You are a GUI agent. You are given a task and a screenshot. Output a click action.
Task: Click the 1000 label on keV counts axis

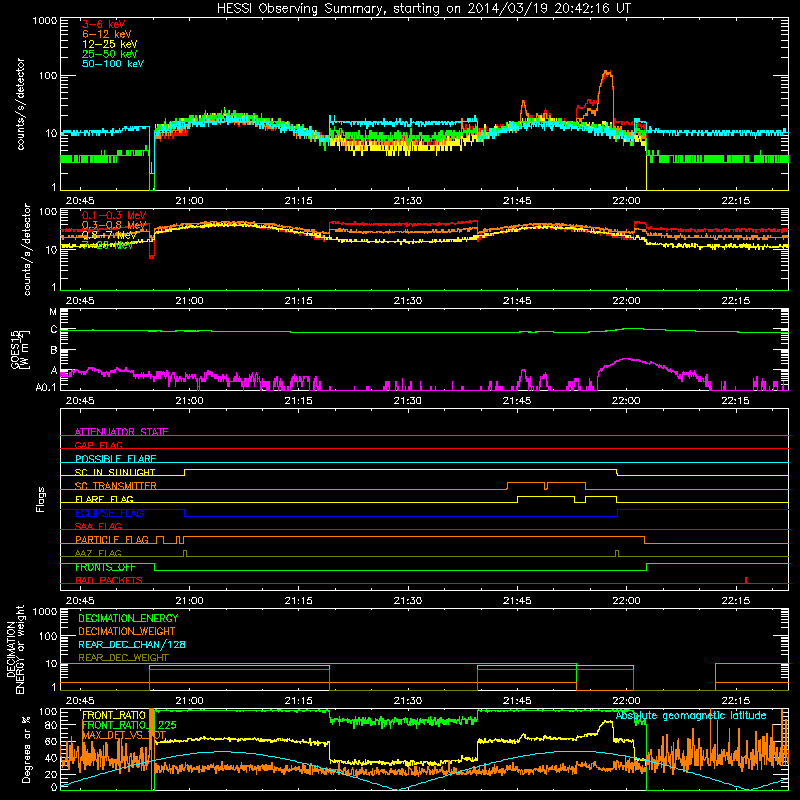(45, 21)
